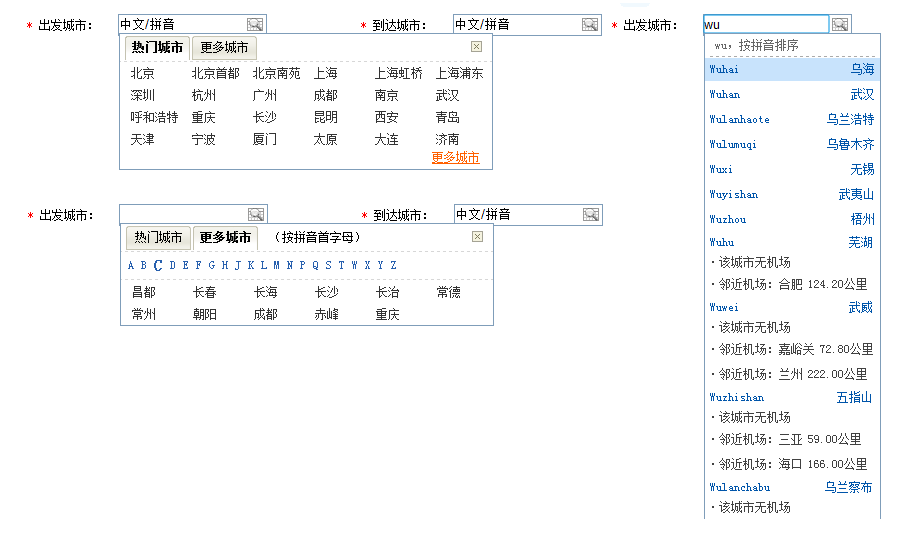This screenshot has height=558, width=905.
Task: Select 广州 city
Action: pyautogui.click(x=265, y=95)
